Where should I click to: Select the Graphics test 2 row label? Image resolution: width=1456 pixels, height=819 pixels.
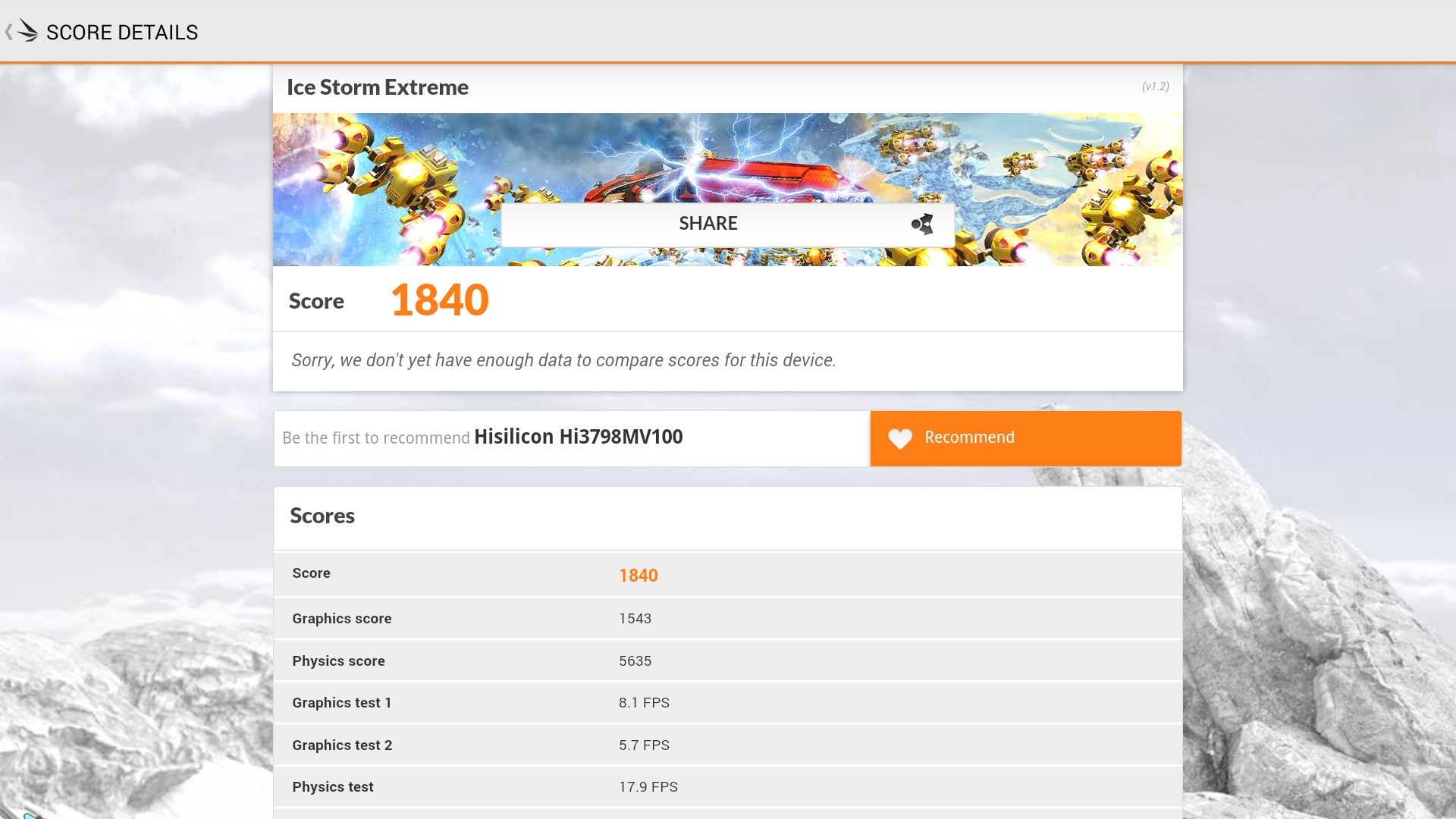pyautogui.click(x=342, y=745)
